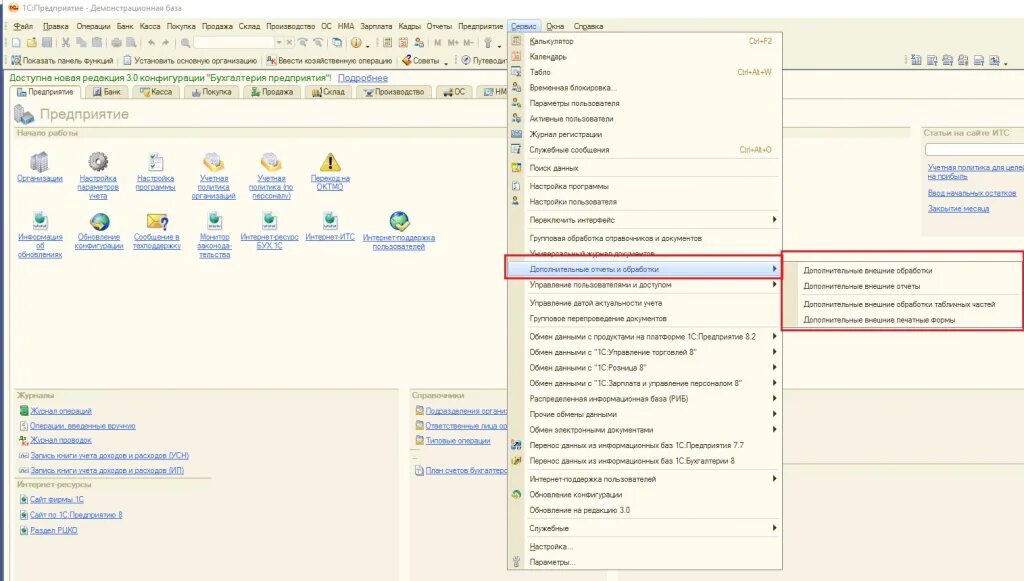Screen dimensions: 1024x581
Task: Select Активные пользователи in the menu
Action: point(645,119)
